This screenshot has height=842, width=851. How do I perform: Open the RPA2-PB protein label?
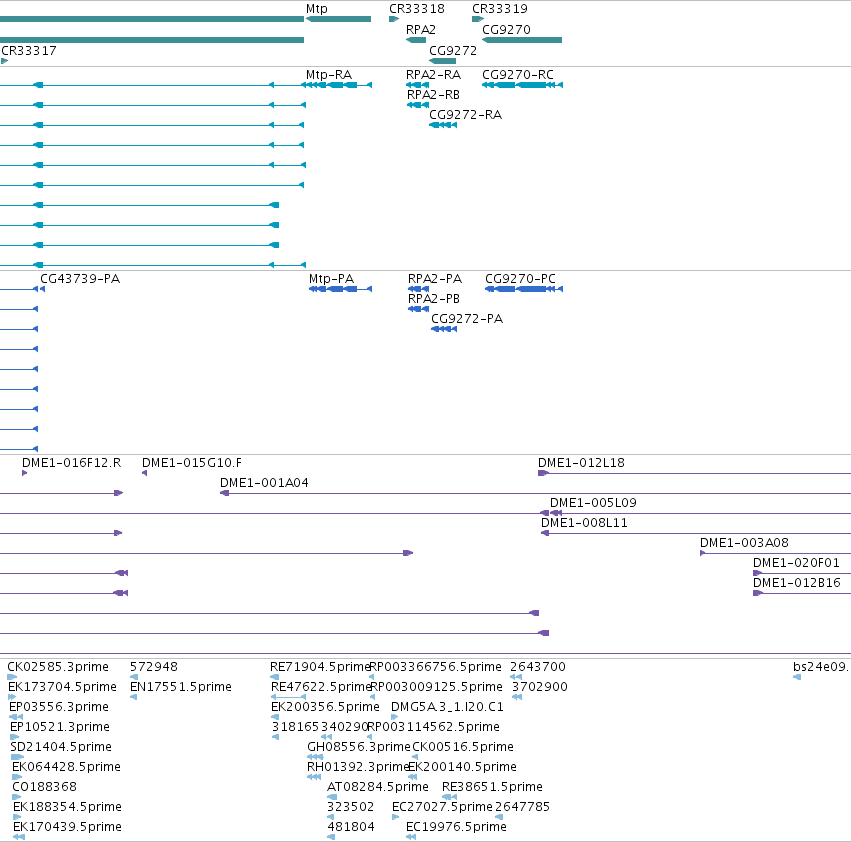434,299
